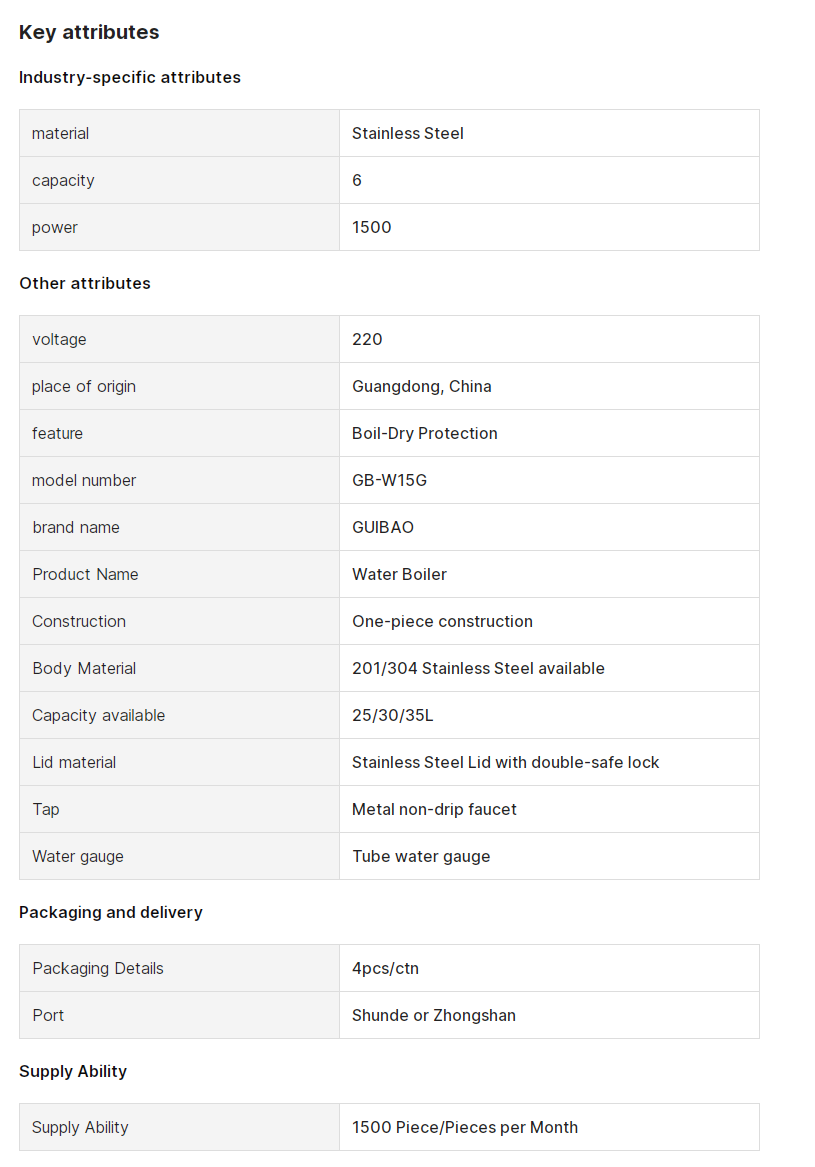Click the Boil-Dry Protection feature value
This screenshot has height=1167, width=815.
tap(424, 433)
